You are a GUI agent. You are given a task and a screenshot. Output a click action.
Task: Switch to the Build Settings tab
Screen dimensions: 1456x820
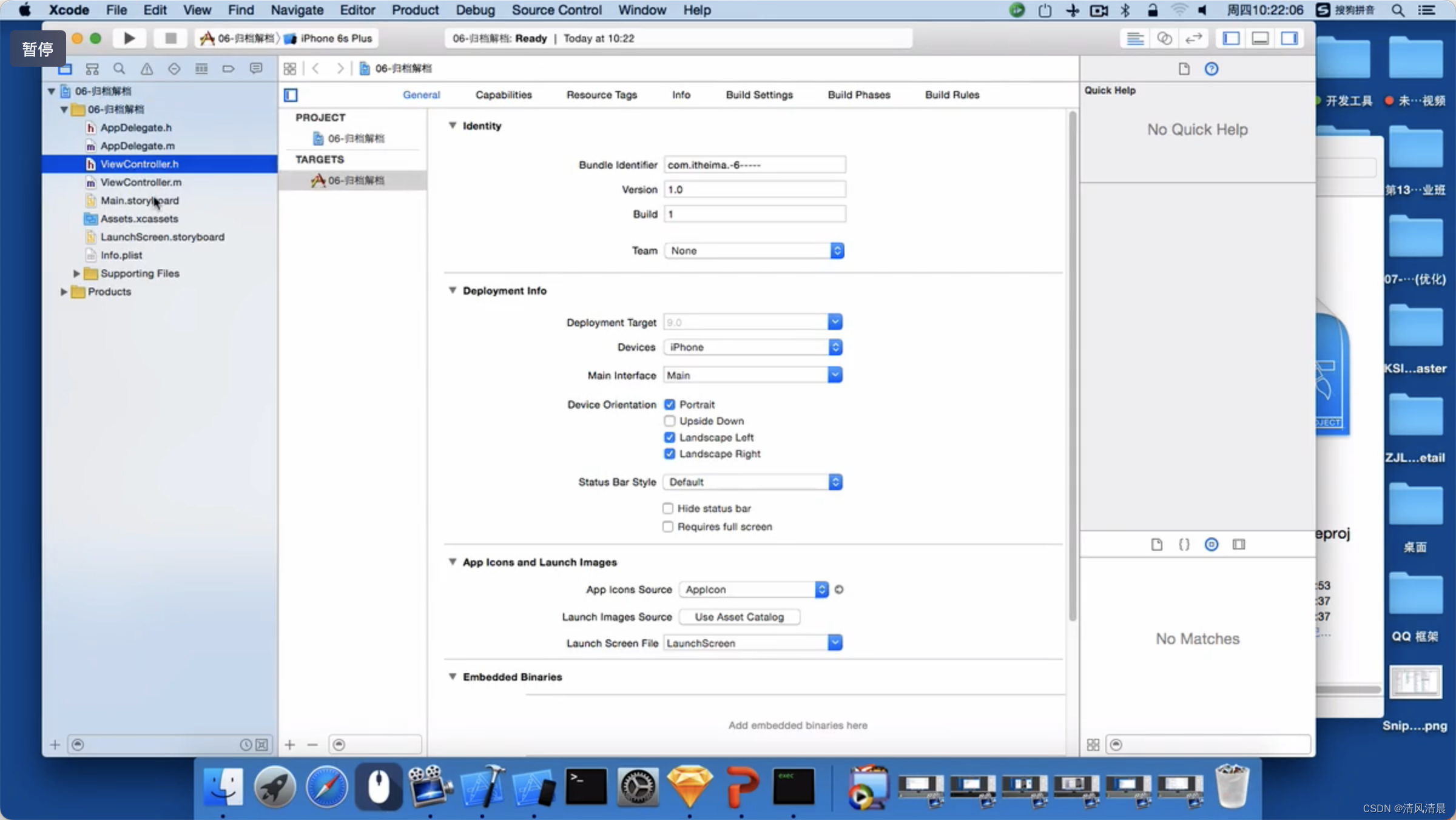tap(759, 95)
